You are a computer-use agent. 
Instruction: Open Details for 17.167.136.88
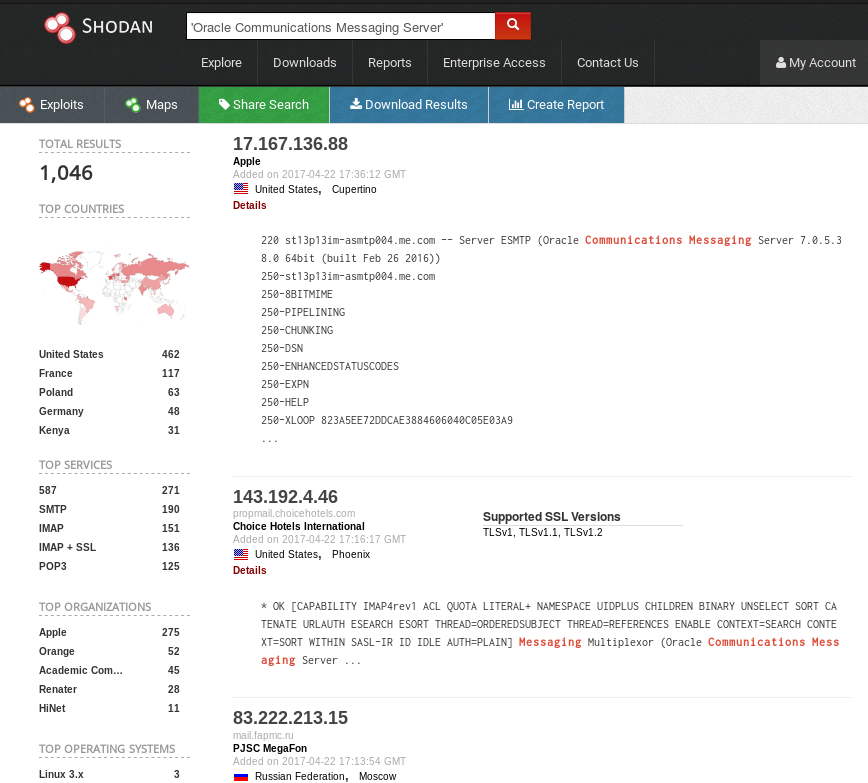pyautogui.click(x=250, y=205)
